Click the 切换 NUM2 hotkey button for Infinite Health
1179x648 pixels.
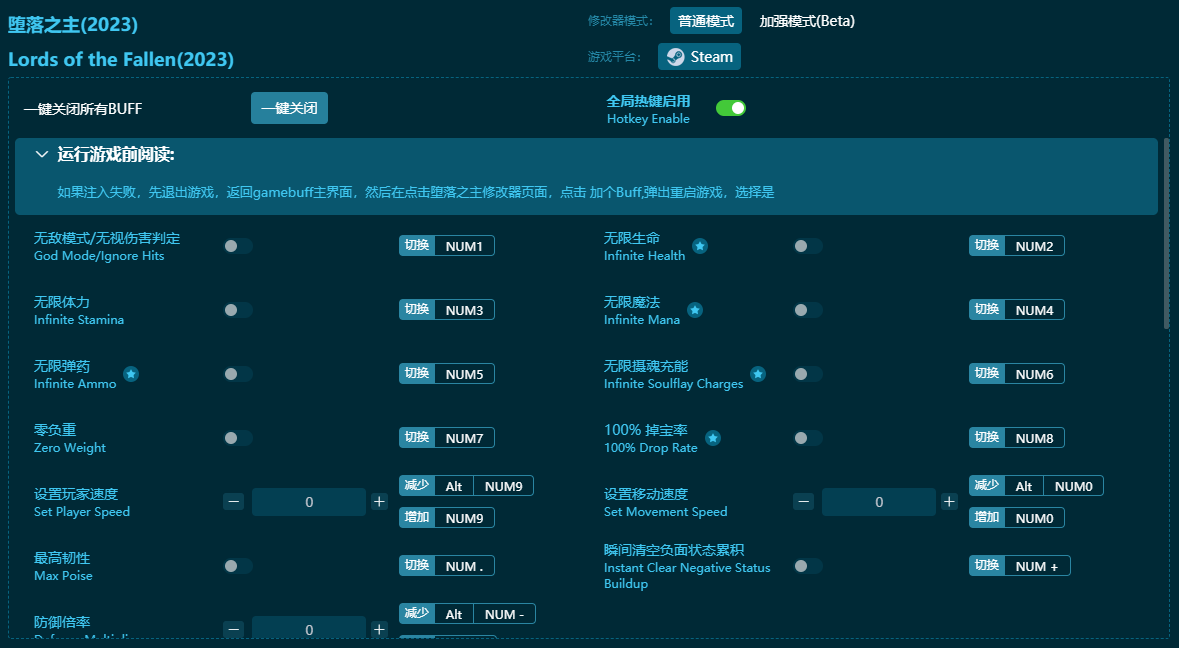pyautogui.click(x=1016, y=245)
